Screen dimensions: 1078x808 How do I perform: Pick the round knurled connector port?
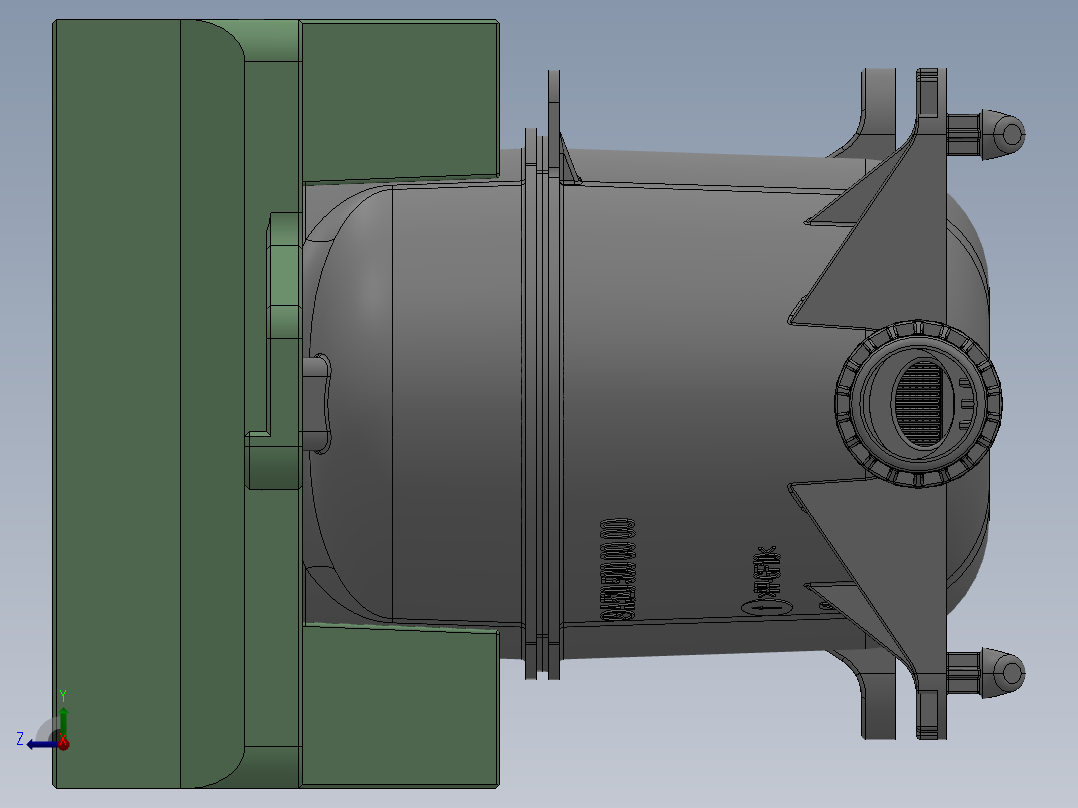pyautogui.click(x=918, y=404)
